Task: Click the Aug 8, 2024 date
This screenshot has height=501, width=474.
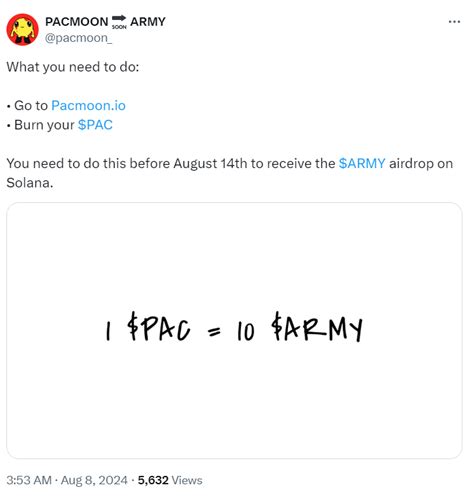Action: [94, 480]
